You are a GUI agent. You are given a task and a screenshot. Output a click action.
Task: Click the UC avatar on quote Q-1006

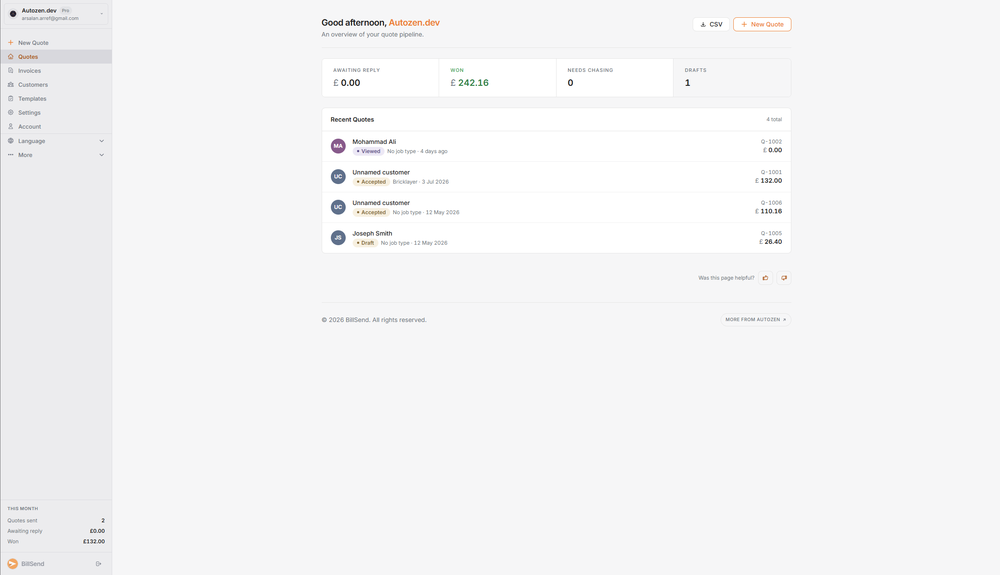(x=338, y=207)
